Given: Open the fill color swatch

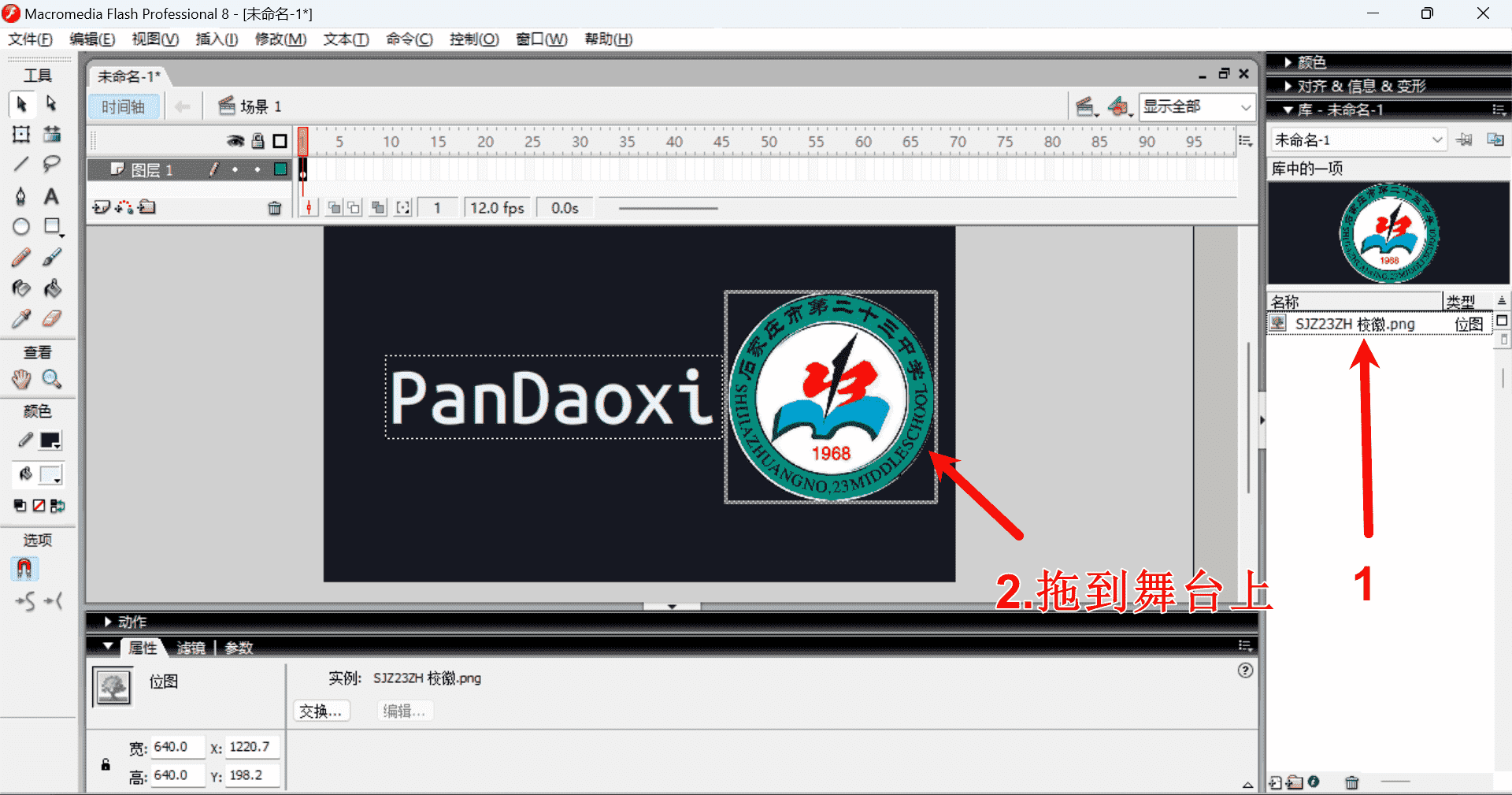Looking at the screenshot, I should point(50,474).
